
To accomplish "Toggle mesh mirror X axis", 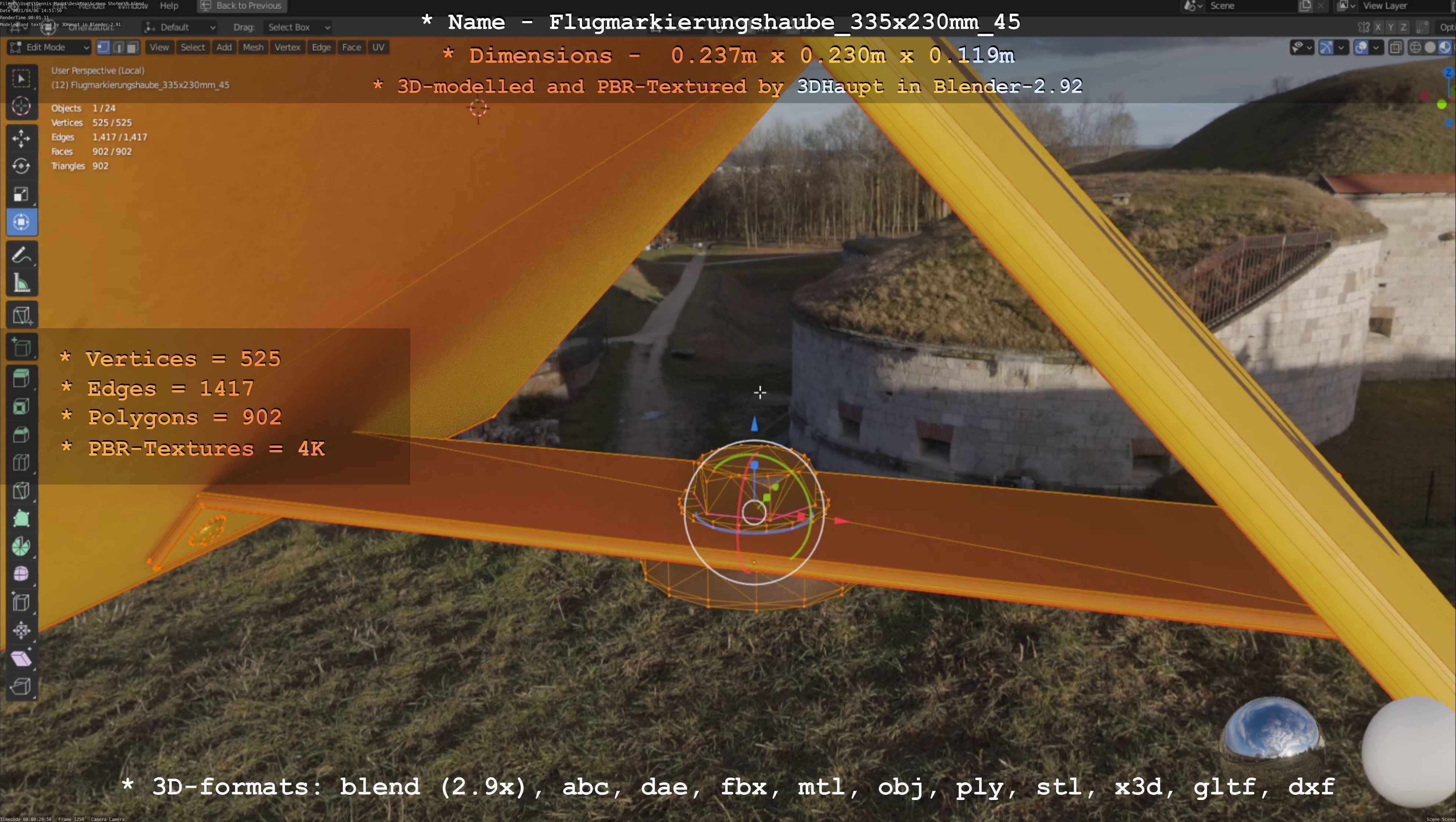I will [x=1378, y=27].
